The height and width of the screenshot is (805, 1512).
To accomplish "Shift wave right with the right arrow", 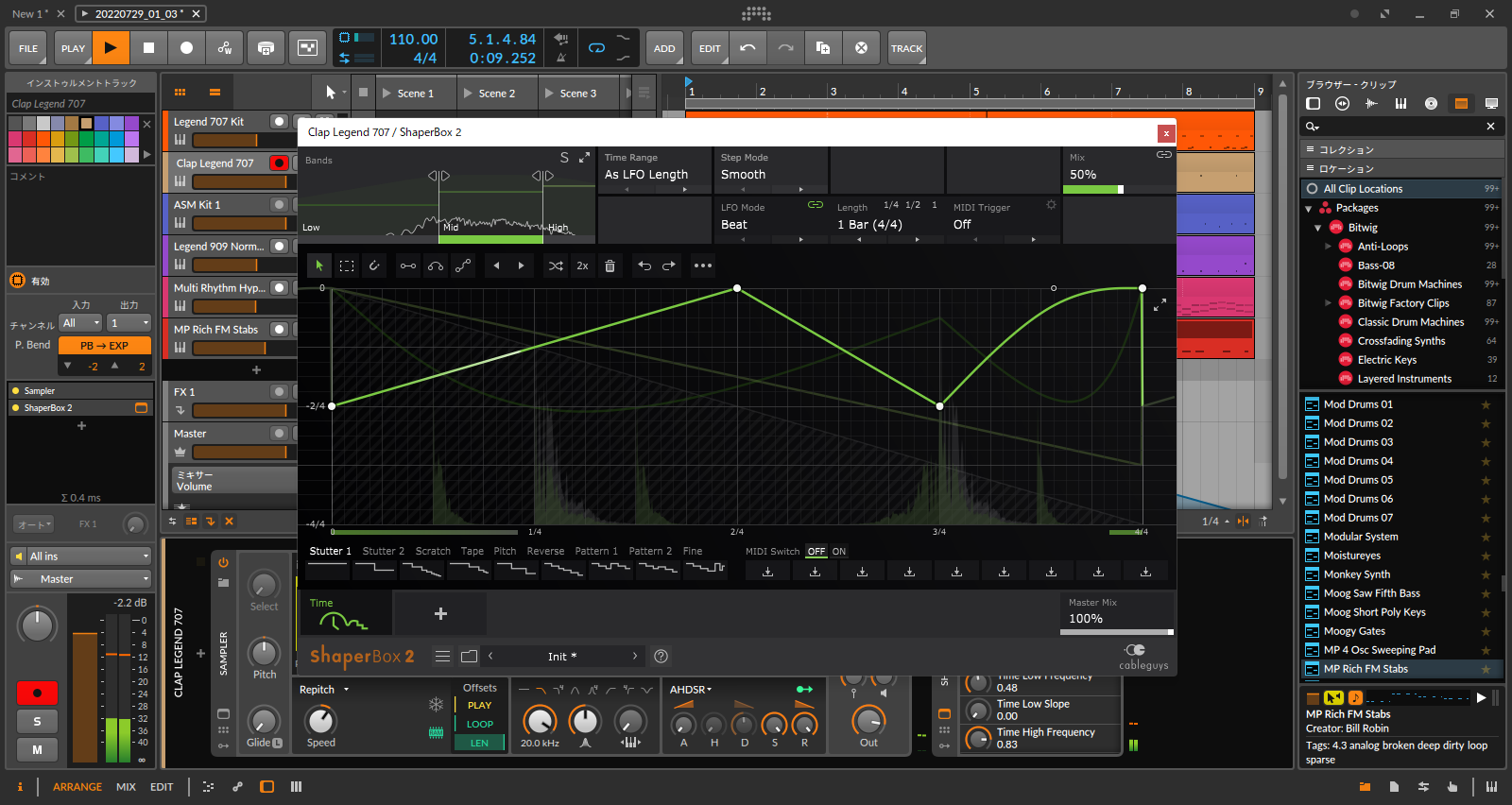I will pos(521,265).
